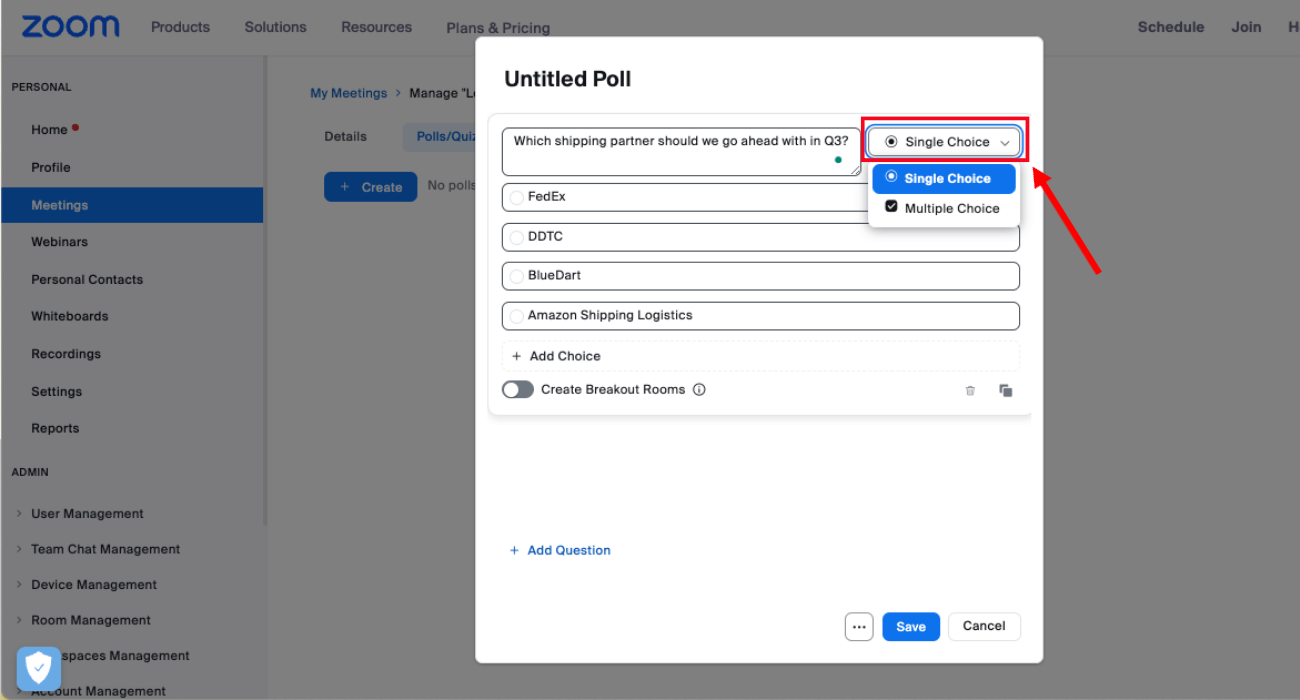Click the sidebar vertical scrollbar
1300x700 pixels.
pyautogui.click(x=265, y=290)
